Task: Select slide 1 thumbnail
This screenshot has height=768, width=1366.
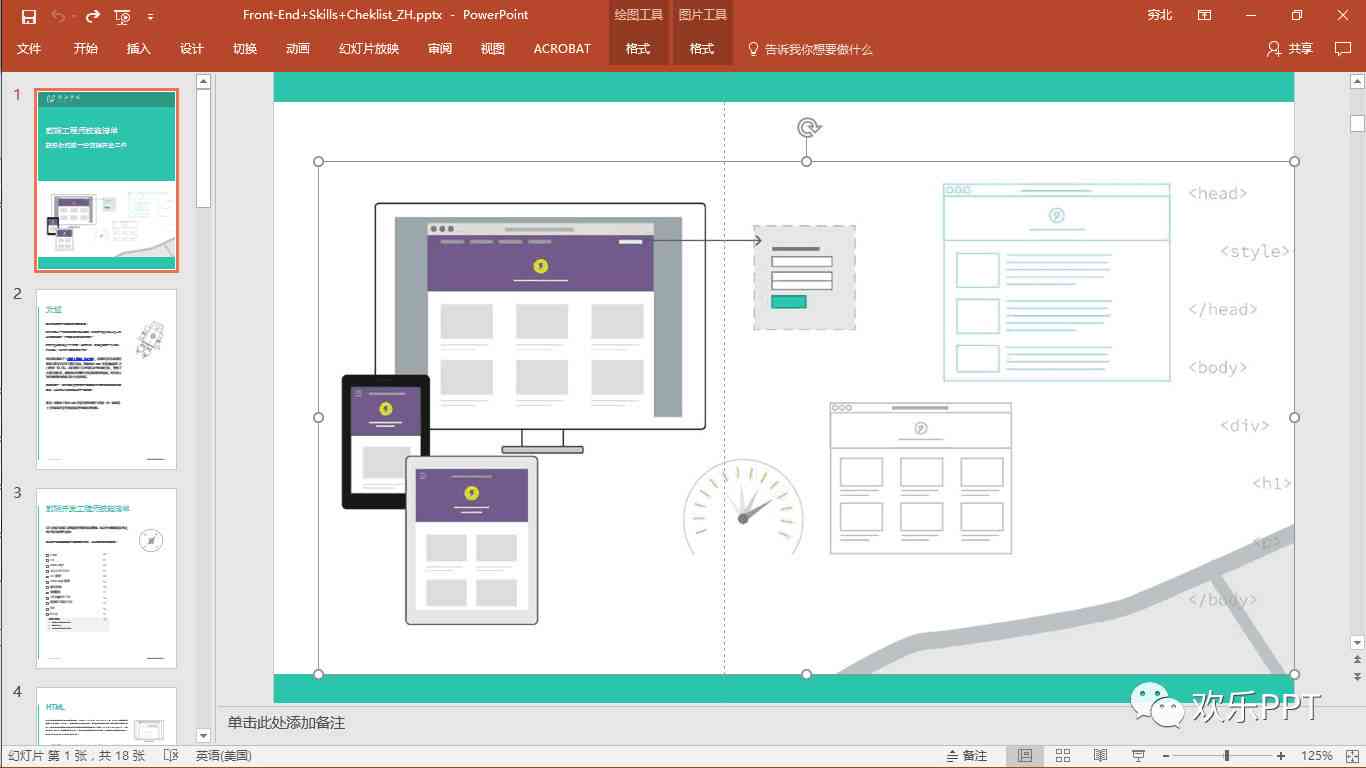Action: pos(106,180)
